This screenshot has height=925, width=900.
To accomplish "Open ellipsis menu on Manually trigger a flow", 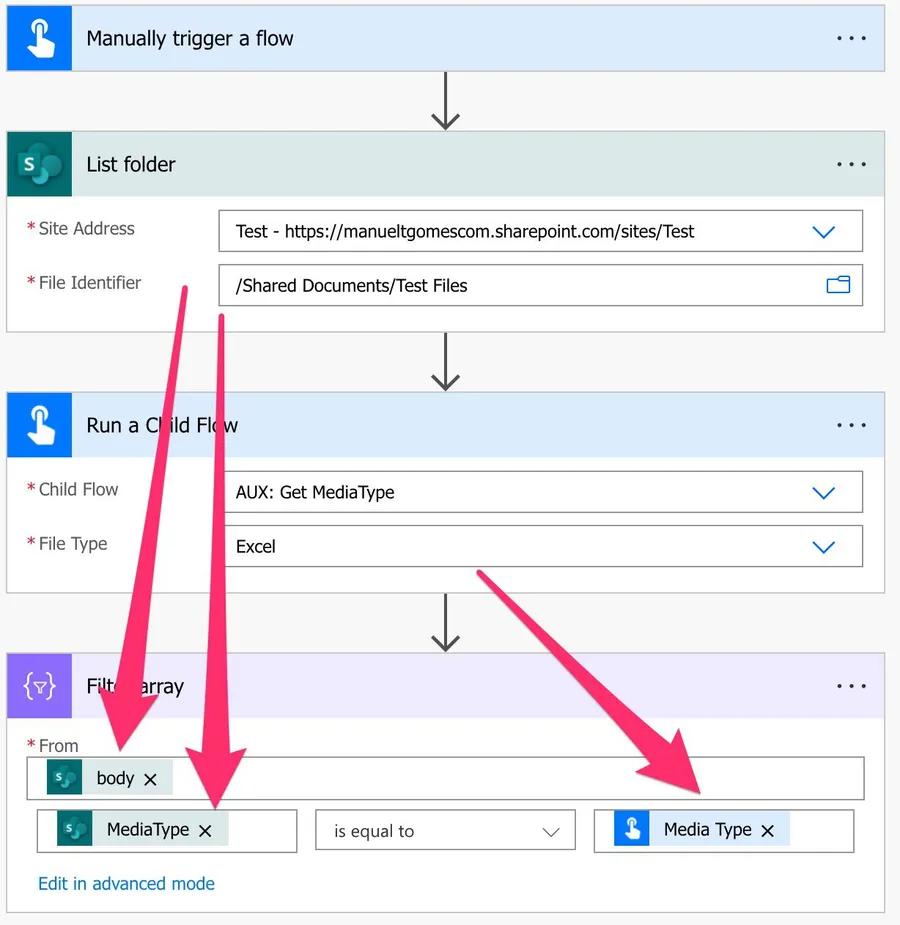I will 851,39.
